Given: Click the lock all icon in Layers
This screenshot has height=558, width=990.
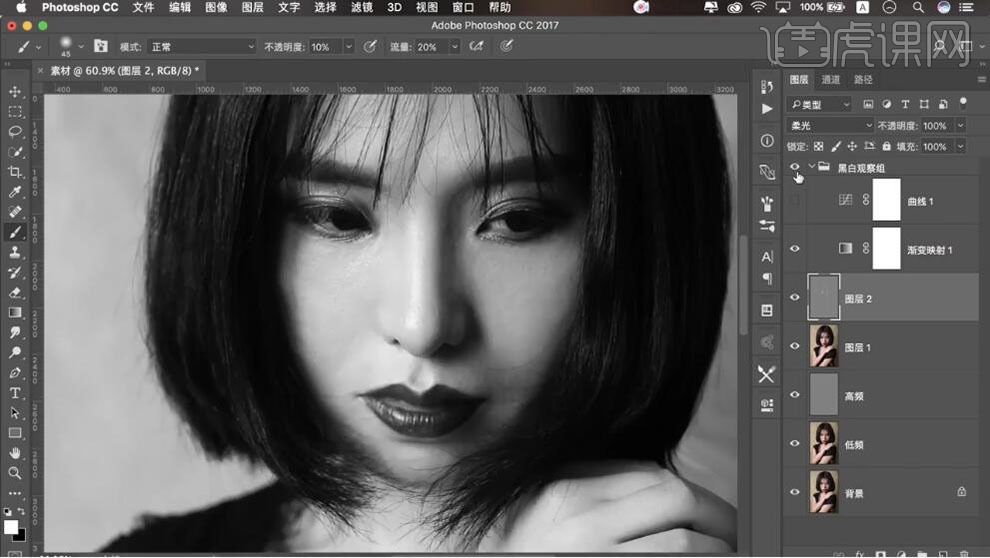Looking at the screenshot, I should click(886, 147).
